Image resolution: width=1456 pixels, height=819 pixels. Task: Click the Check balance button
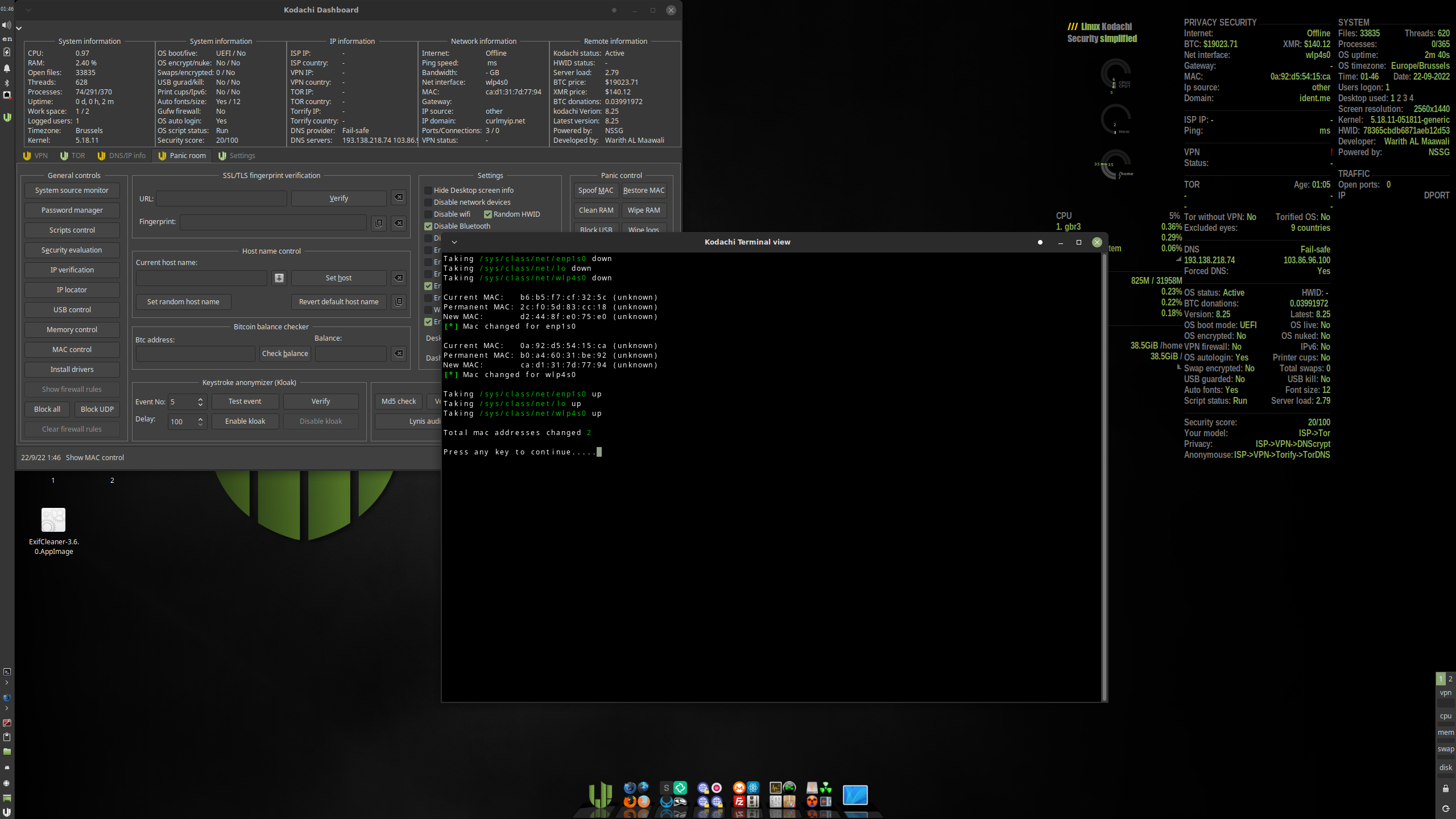click(285, 354)
